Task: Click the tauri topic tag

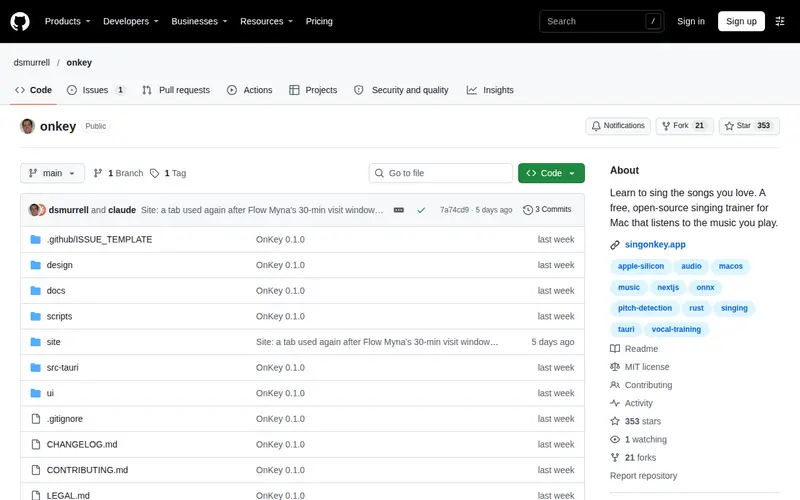Action: 626,329
